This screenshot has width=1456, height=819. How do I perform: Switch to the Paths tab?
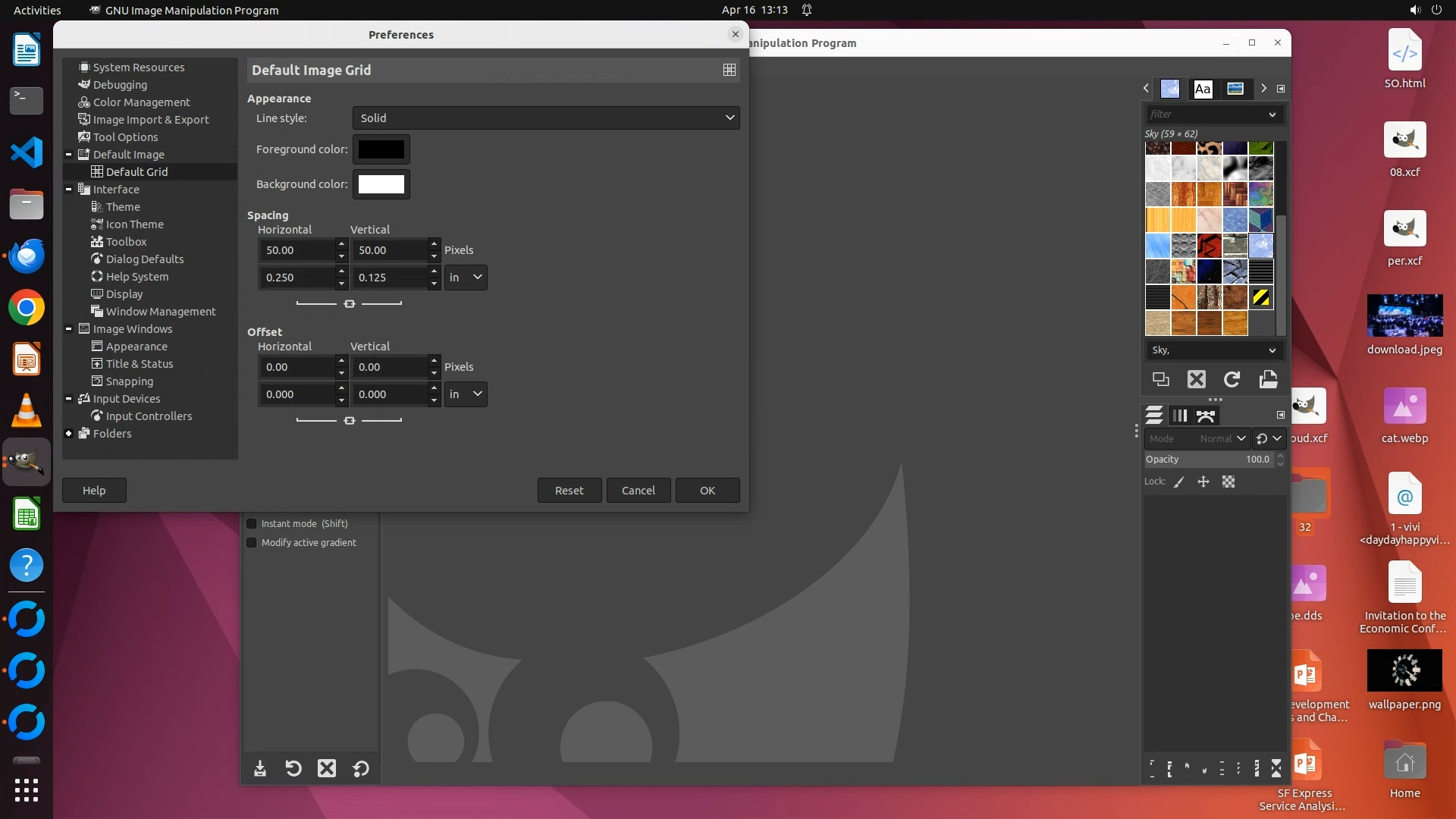1205,416
